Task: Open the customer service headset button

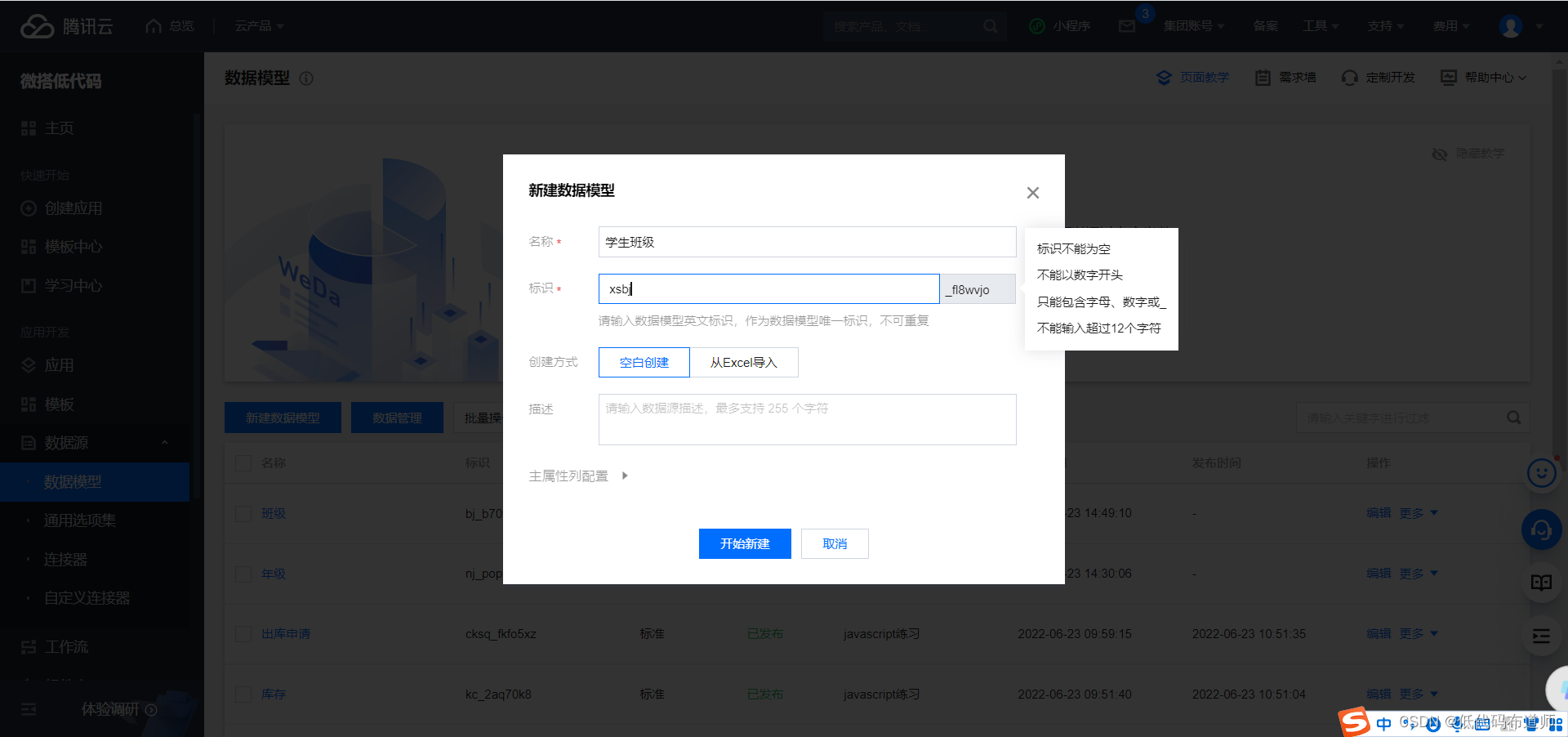Action: click(1541, 530)
